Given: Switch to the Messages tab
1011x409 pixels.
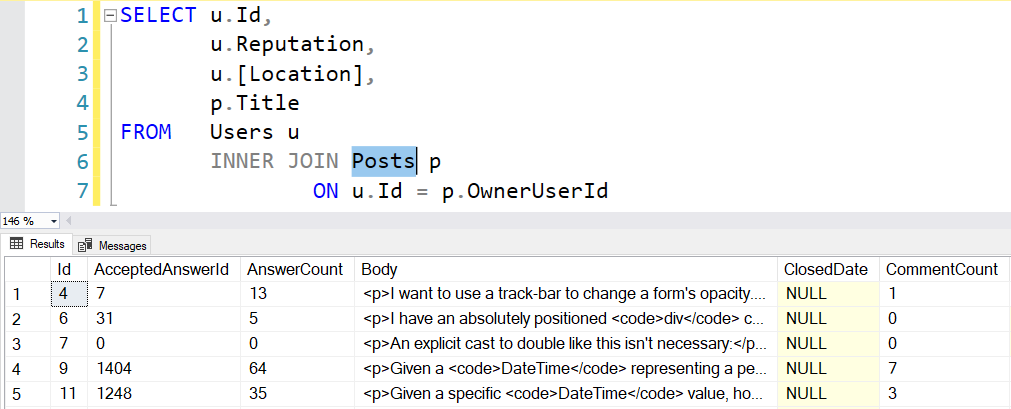Looking at the screenshot, I should point(112,245).
